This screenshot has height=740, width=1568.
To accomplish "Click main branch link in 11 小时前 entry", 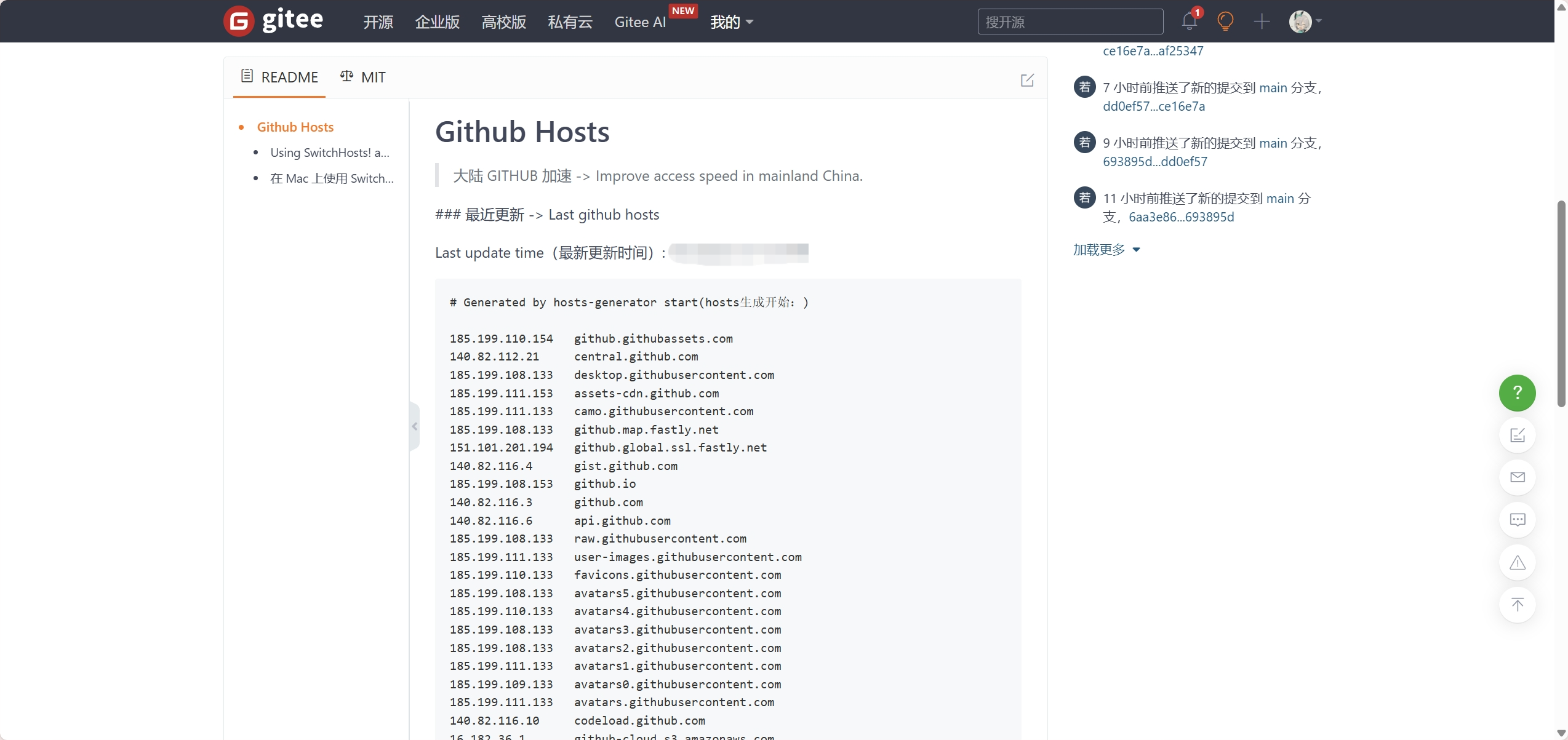I will pos(1280,199).
